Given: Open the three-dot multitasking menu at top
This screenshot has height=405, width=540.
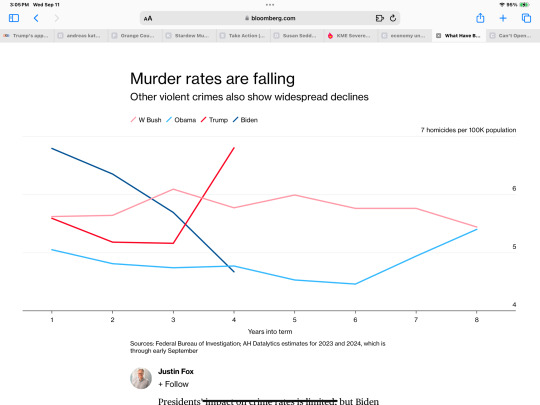Looking at the screenshot, I should click(270, 5).
